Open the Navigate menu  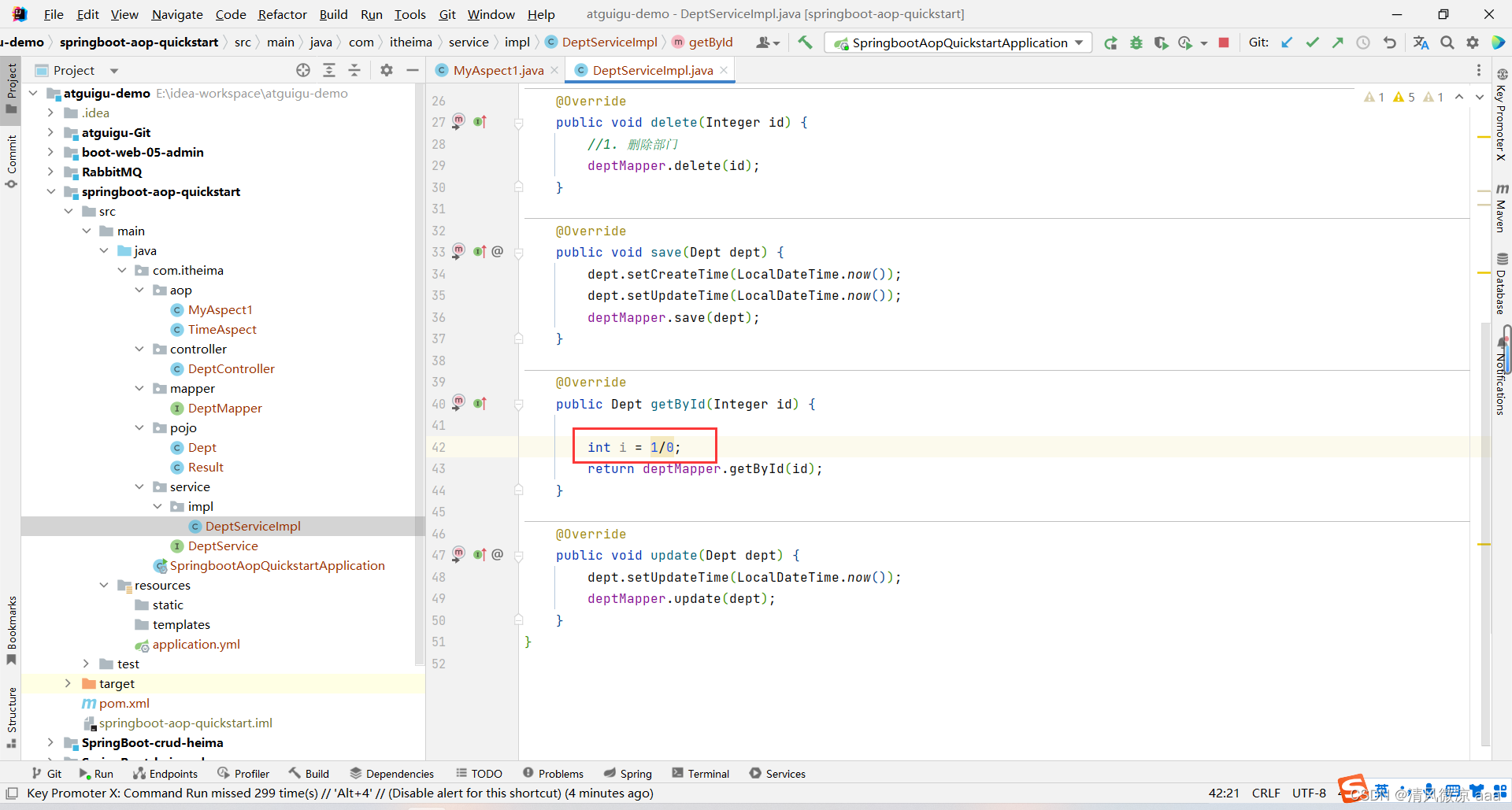click(177, 14)
